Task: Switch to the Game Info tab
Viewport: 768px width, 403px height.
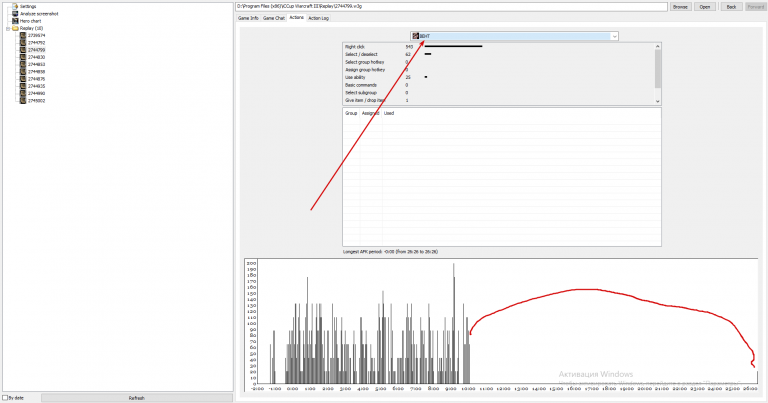Action: point(248,18)
